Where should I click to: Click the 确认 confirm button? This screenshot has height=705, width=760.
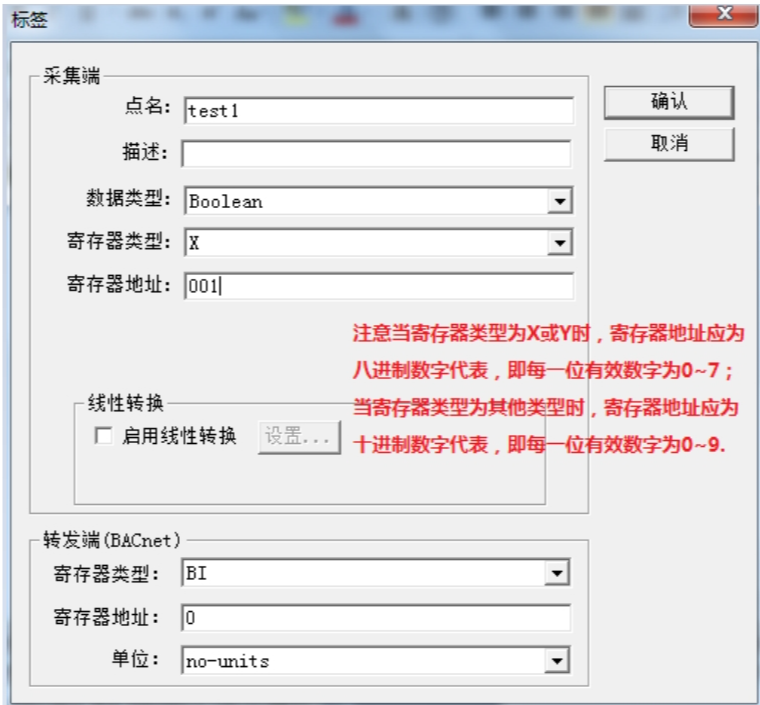[x=669, y=102]
